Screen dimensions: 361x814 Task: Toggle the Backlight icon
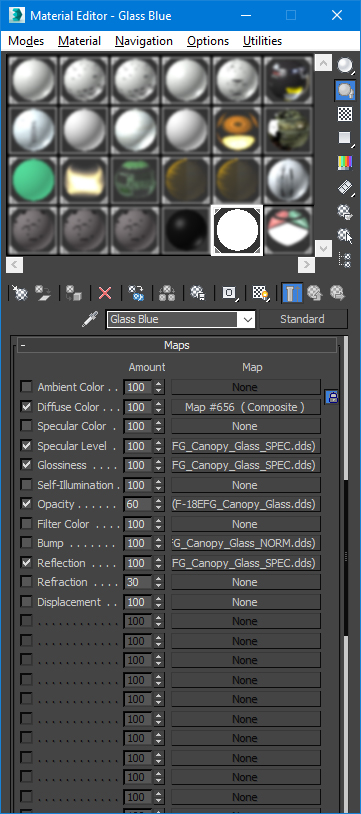[x=345, y=90]
